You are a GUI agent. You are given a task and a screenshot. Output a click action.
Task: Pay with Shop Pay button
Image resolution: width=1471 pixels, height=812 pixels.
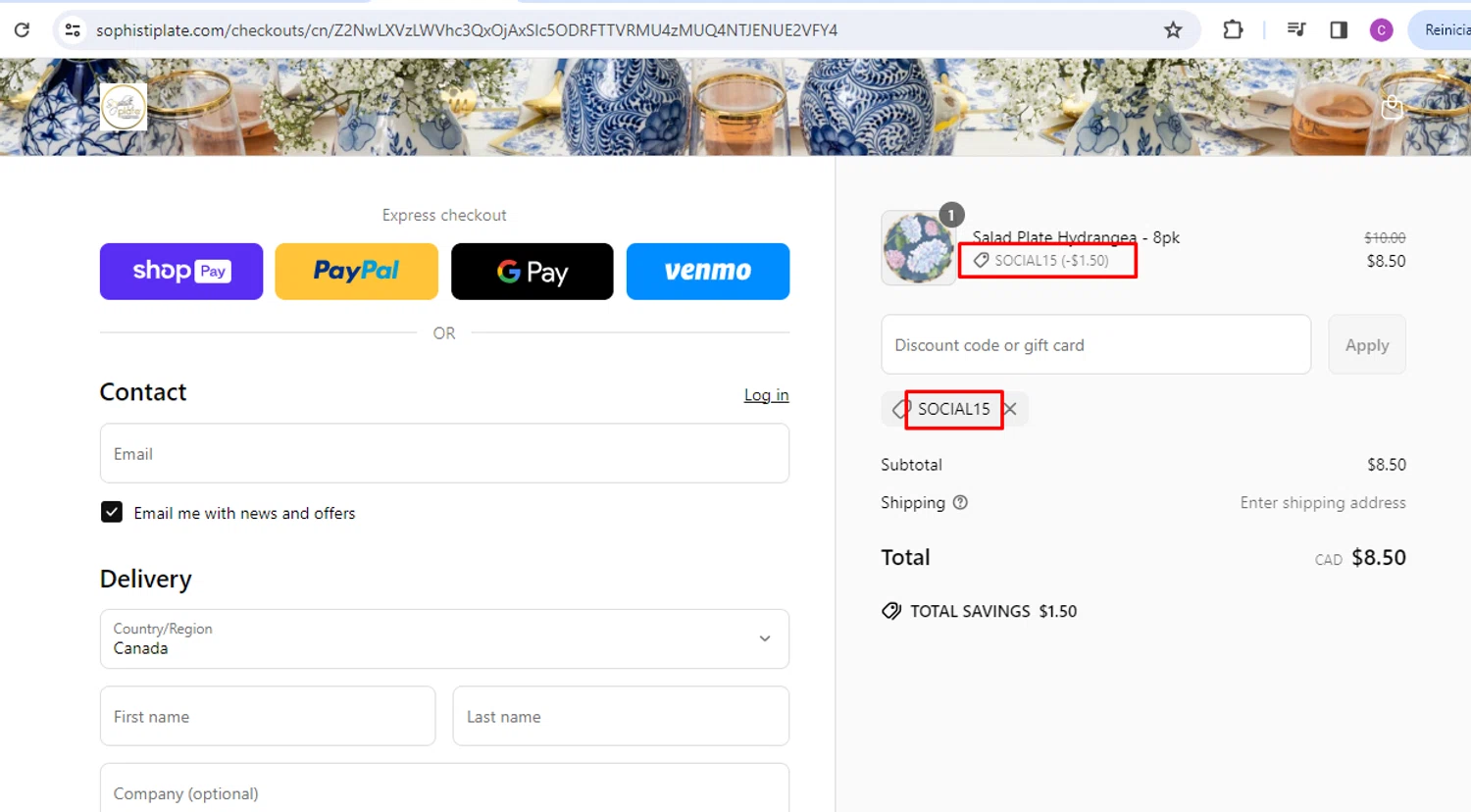point(181,272)
